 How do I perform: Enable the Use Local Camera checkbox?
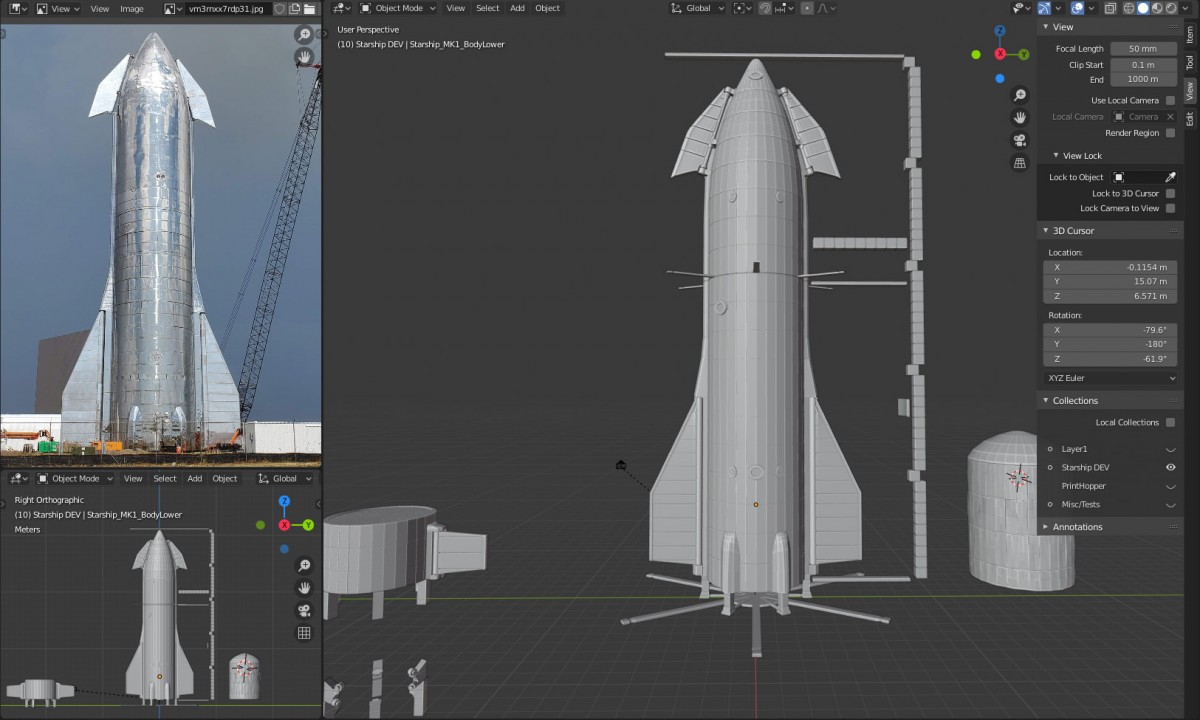coord(1170,101)
